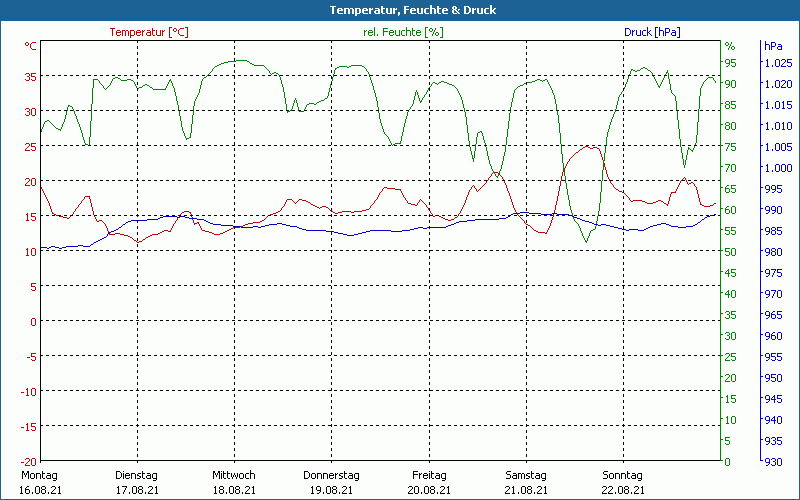Click the 'Samstag' day label
The height and width of the screenshot is (500, 800).
pyautogui.click(x=526, y=475)
